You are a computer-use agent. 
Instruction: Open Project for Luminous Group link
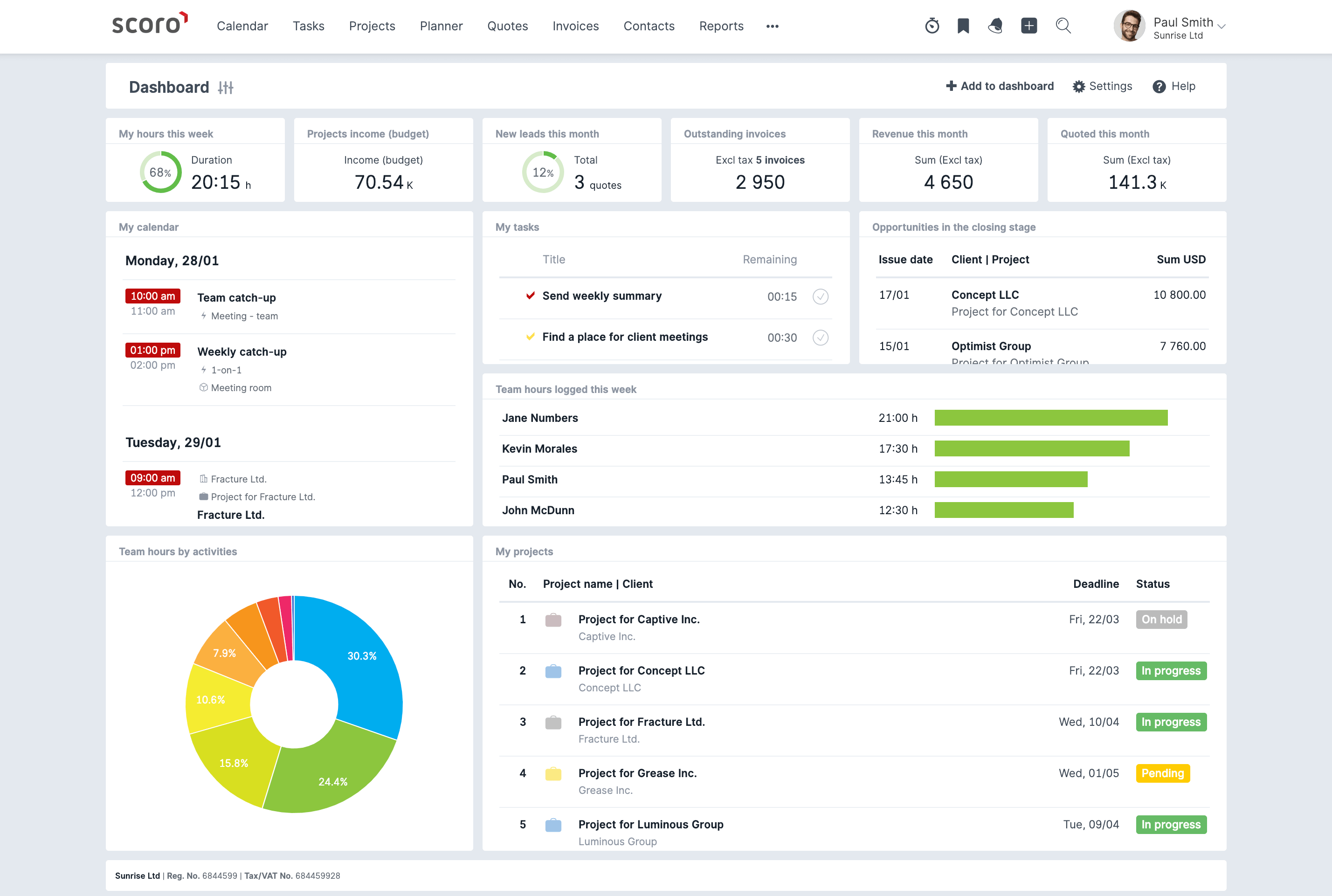click(x=651, y=825)
